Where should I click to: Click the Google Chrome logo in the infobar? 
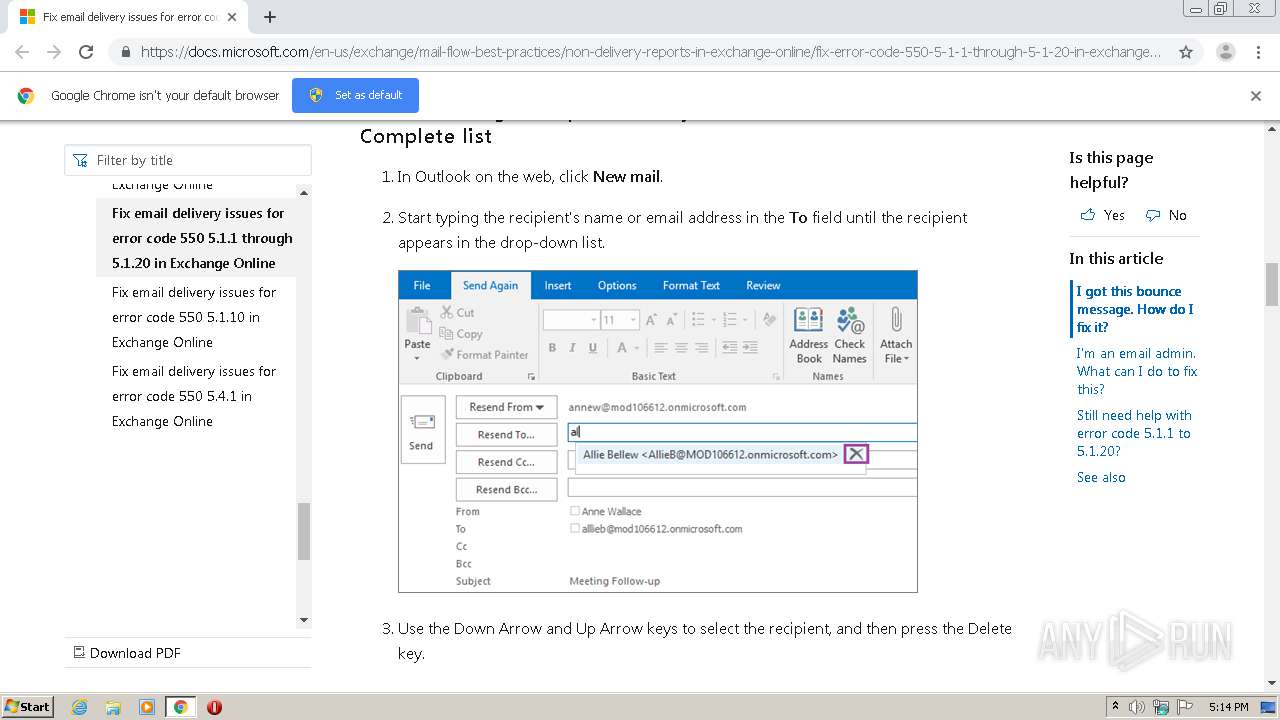(x=26, y=96)
